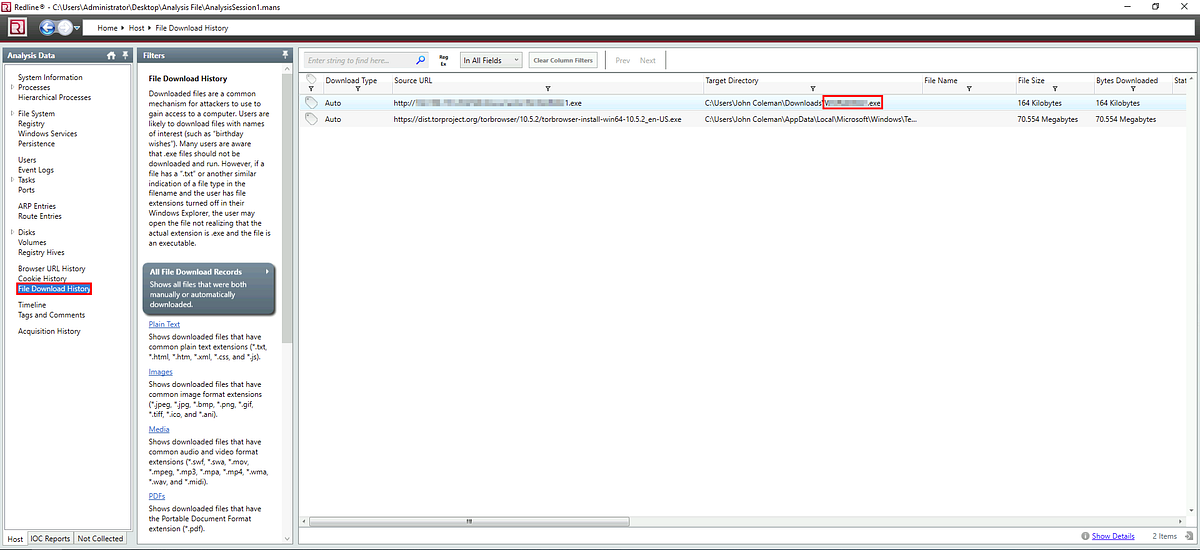The height and width of the screenshot is (550, 1200).
Task: Tag the 164 Kilobytes download row
Action: pyautogui.click(x=311, y=103)
